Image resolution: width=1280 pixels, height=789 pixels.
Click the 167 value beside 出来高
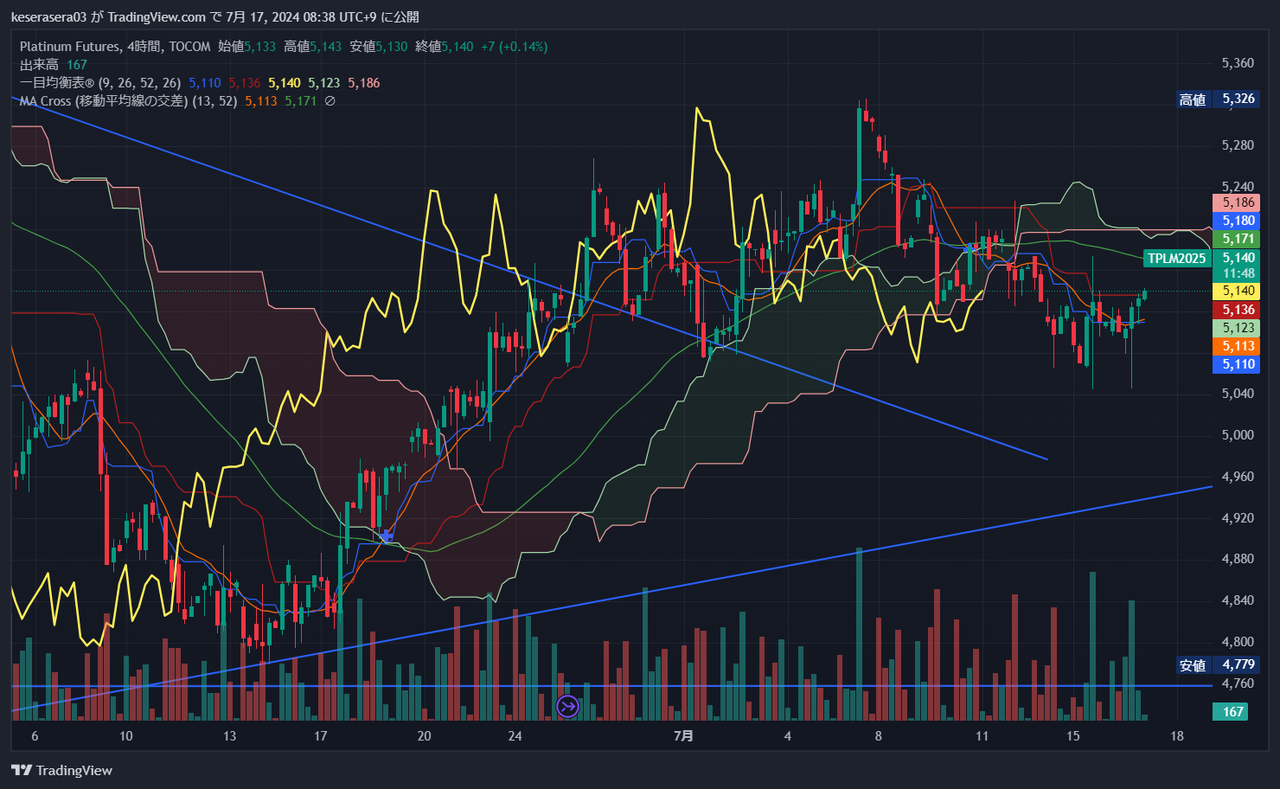point(77,65)
